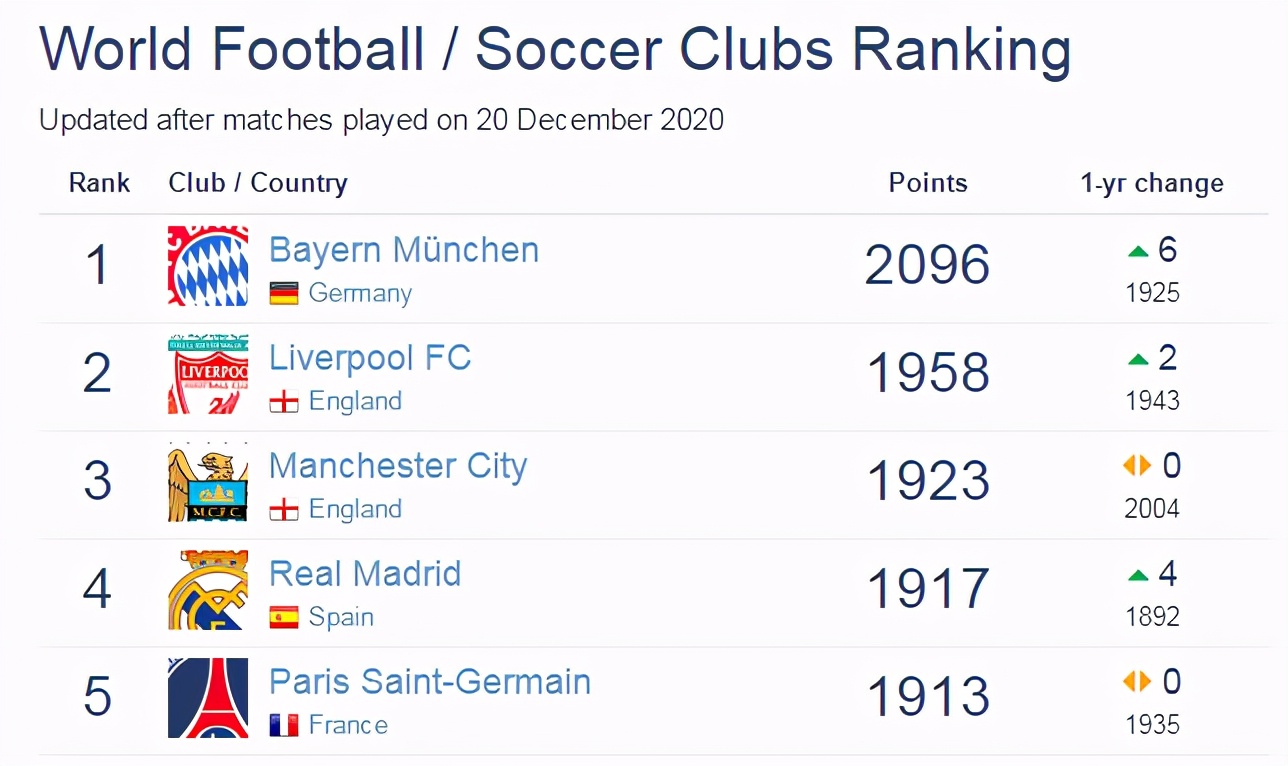Click the orange no-change arrows for Manchester City
1288x766 pixels.
tap(1137, 466)
